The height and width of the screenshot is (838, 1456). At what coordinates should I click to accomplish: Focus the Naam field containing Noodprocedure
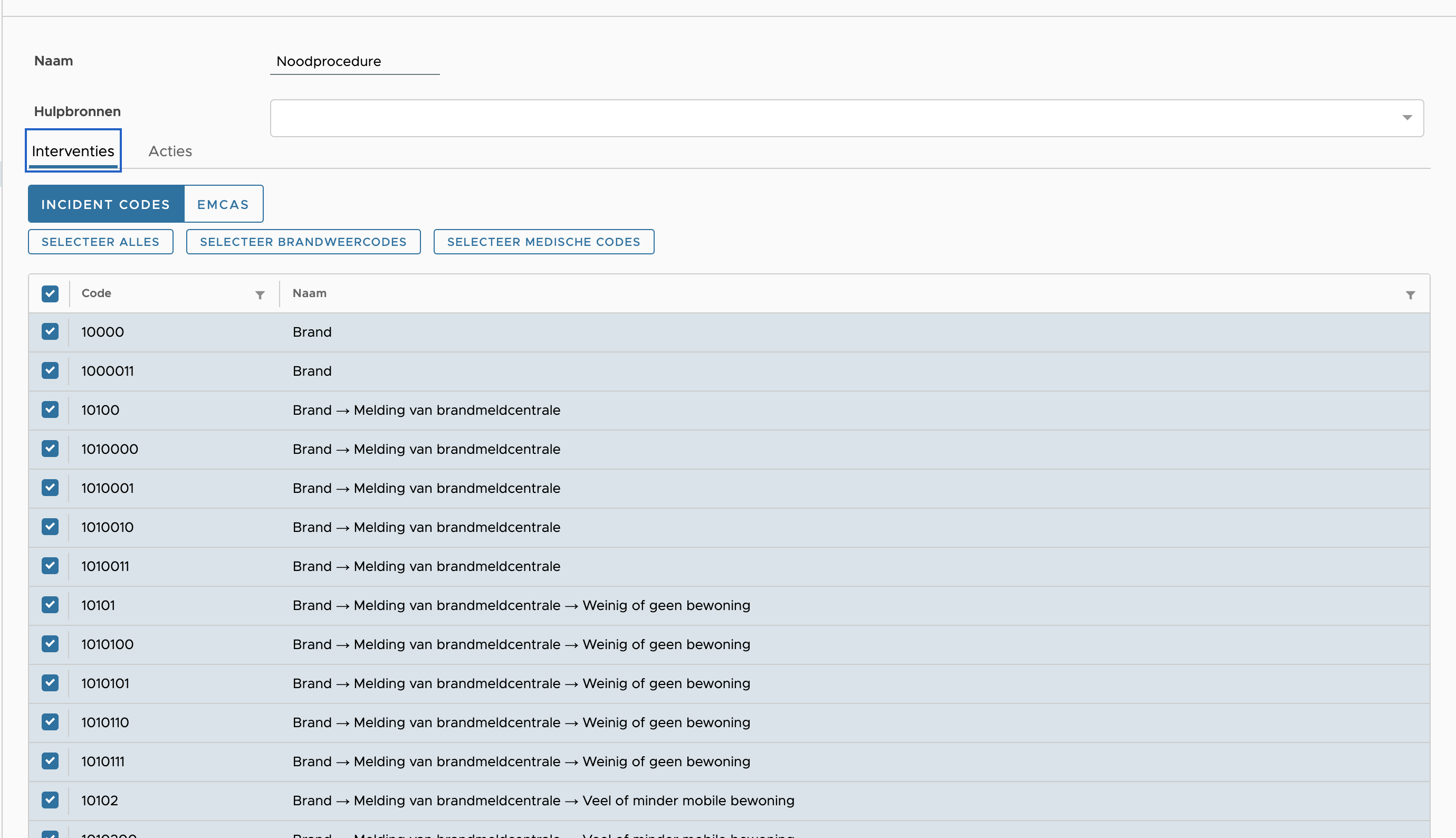point(355,62)
